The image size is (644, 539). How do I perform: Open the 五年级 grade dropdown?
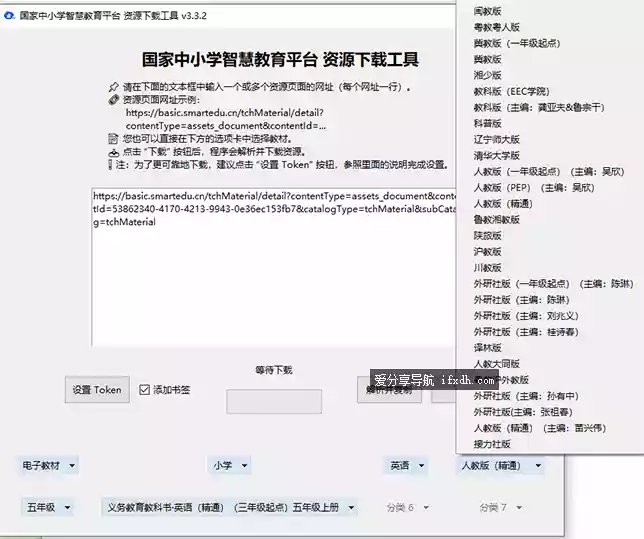point(48,507)
